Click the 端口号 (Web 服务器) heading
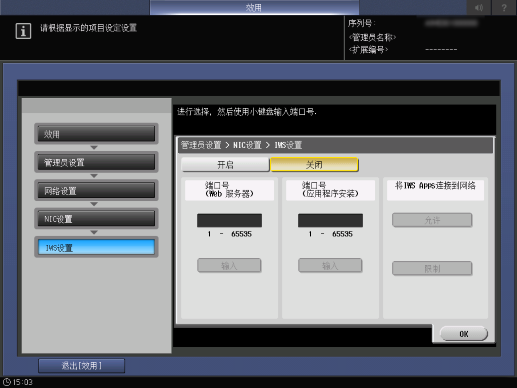This screenshot has width=517, height=388. [x=229, y=190]
